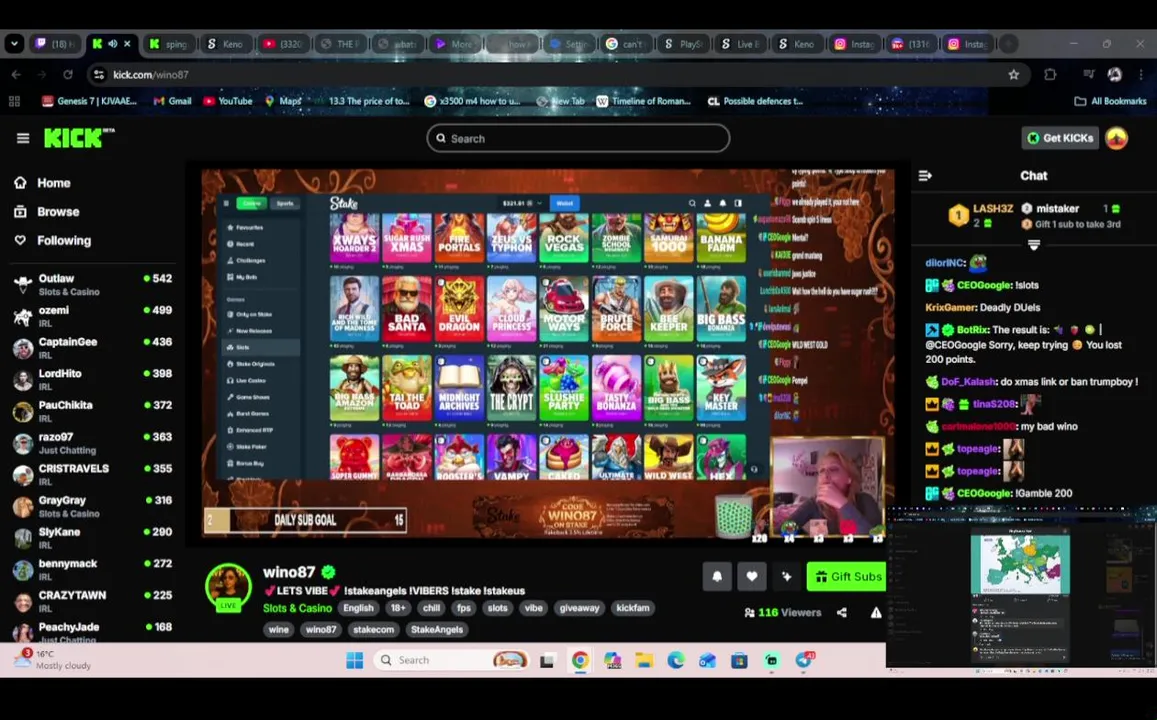Click the Windows taskbar search box

[452, 660]
